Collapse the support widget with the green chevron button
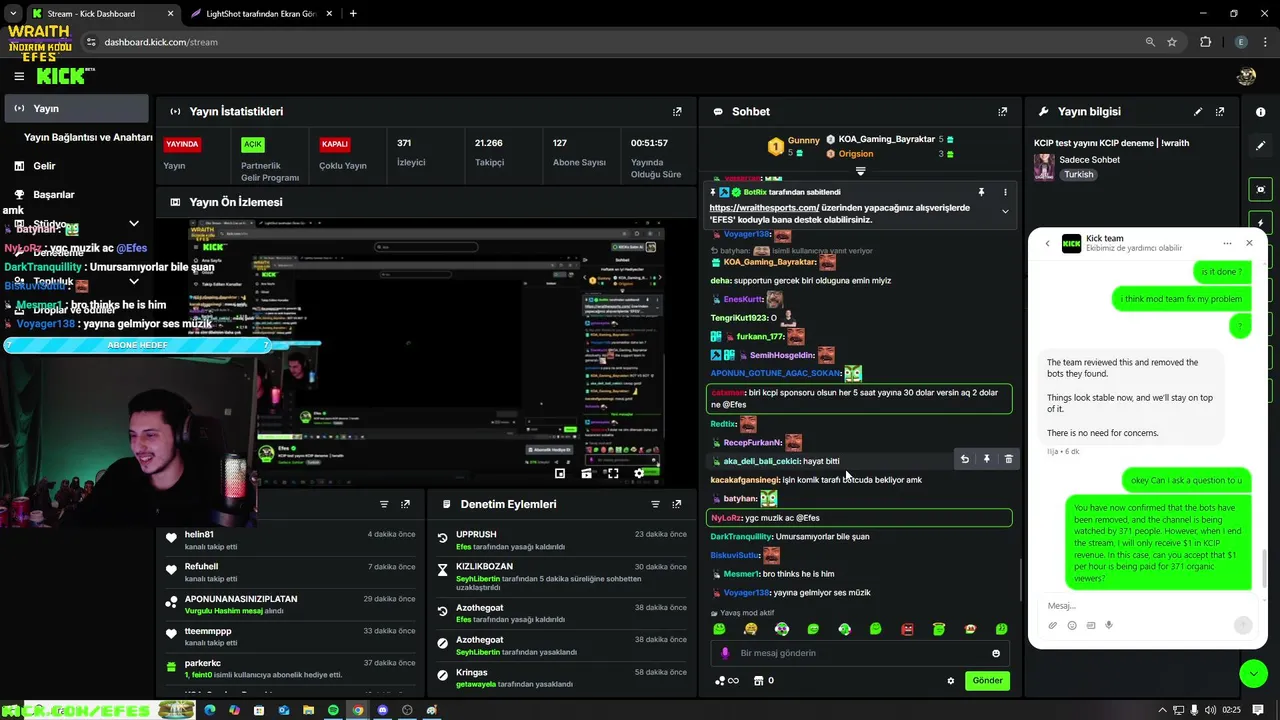1280x720 pixels. [x=1253, y=673]
